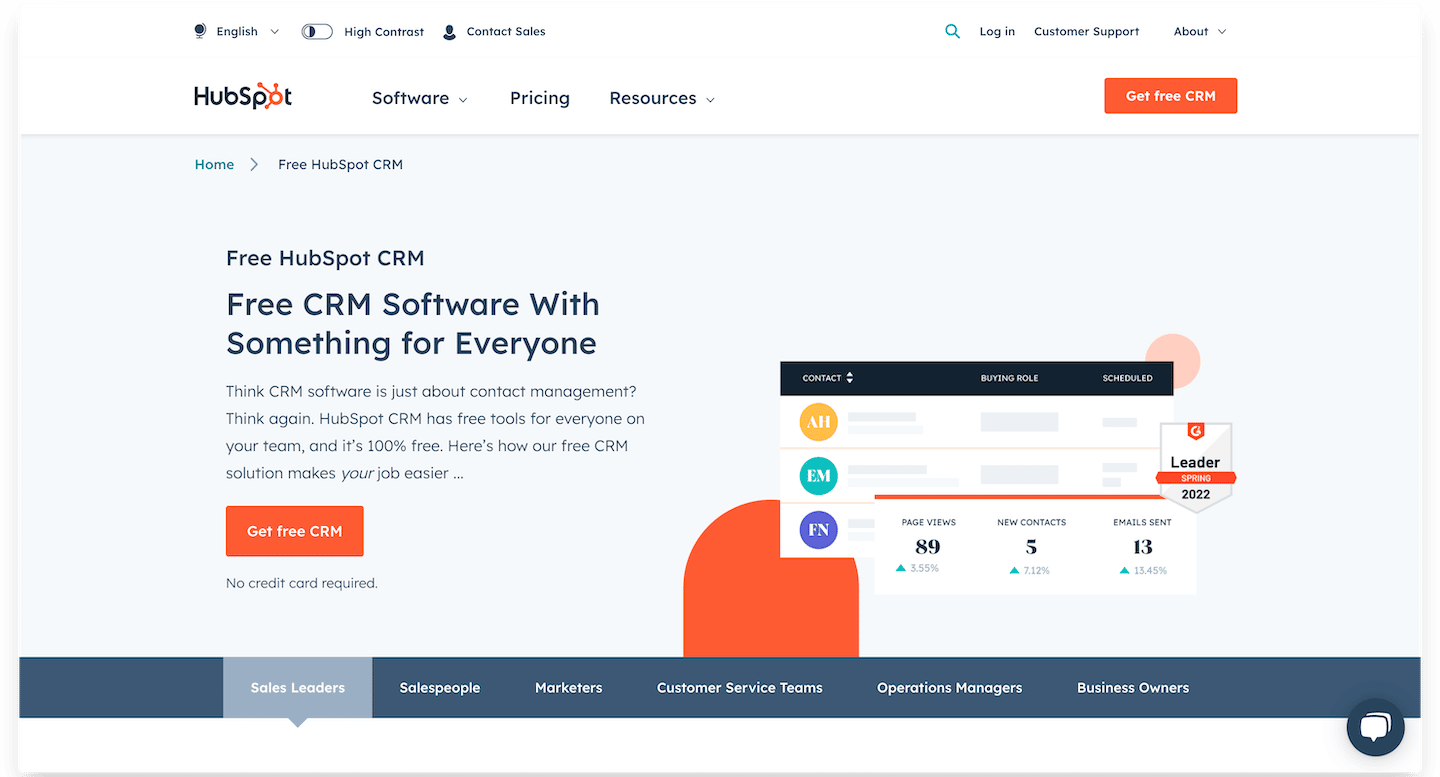Select the Sales Leaders tab
The height and width of the screenshot is (777, 1440).
click(x=297, y=687)
